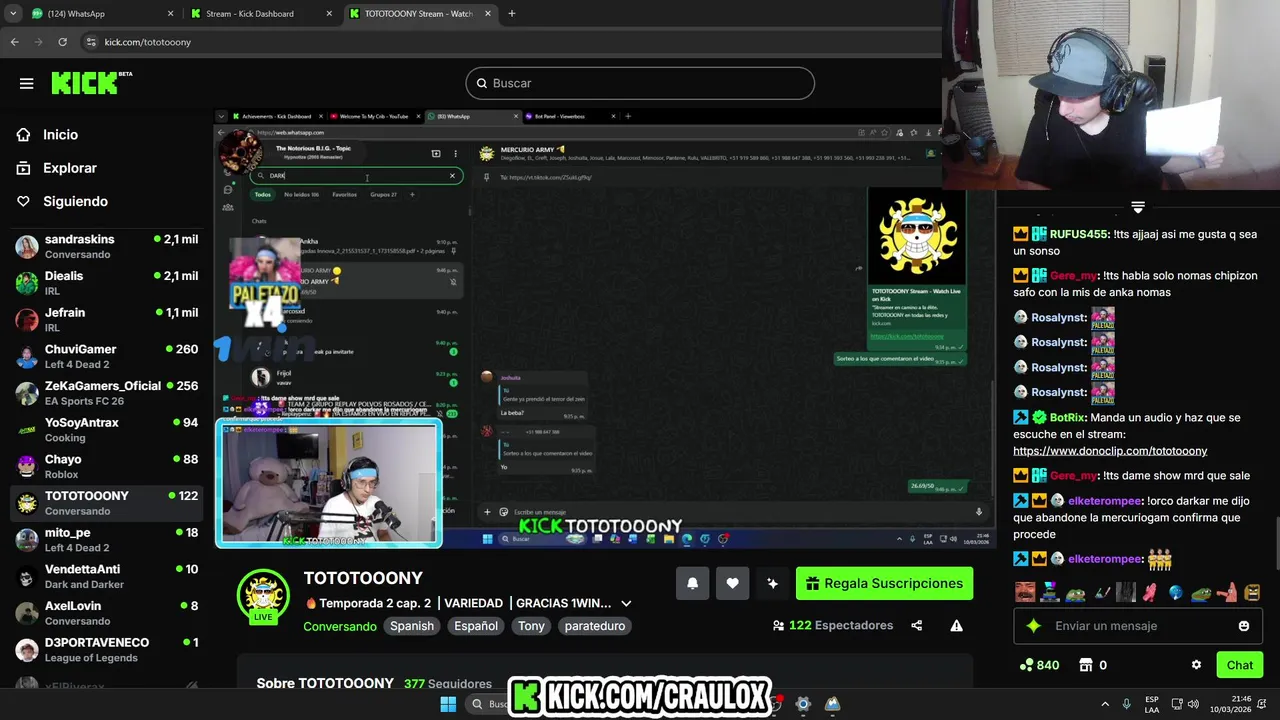Toggle follow with the heart button
This screenshot has width=1280, height=720.
click(x=732, y=584)
